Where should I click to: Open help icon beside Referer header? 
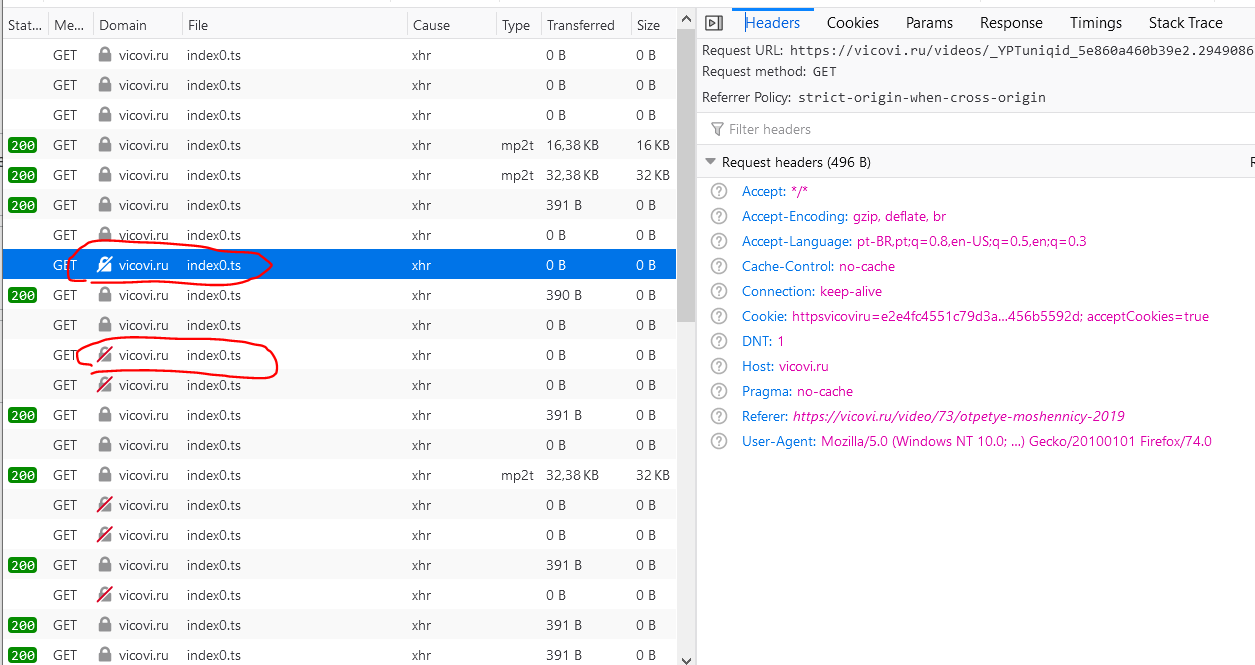pyautogui.click(x=718, y=416)
